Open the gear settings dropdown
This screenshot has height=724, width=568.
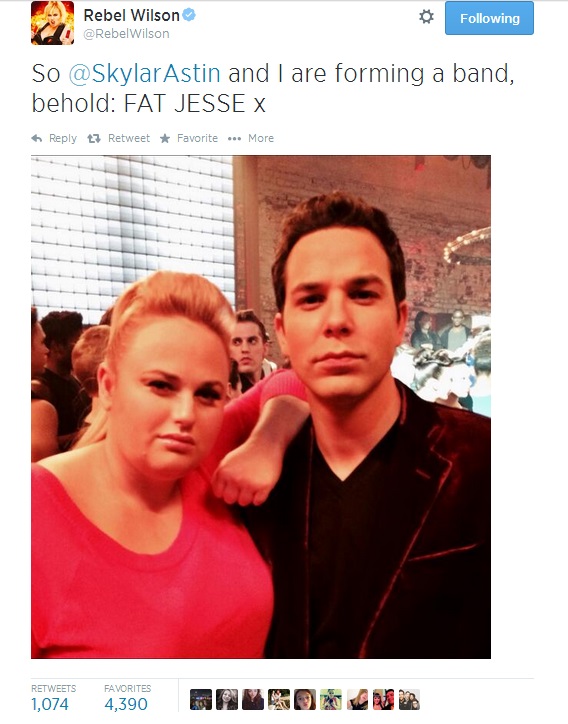coord(426,18)
